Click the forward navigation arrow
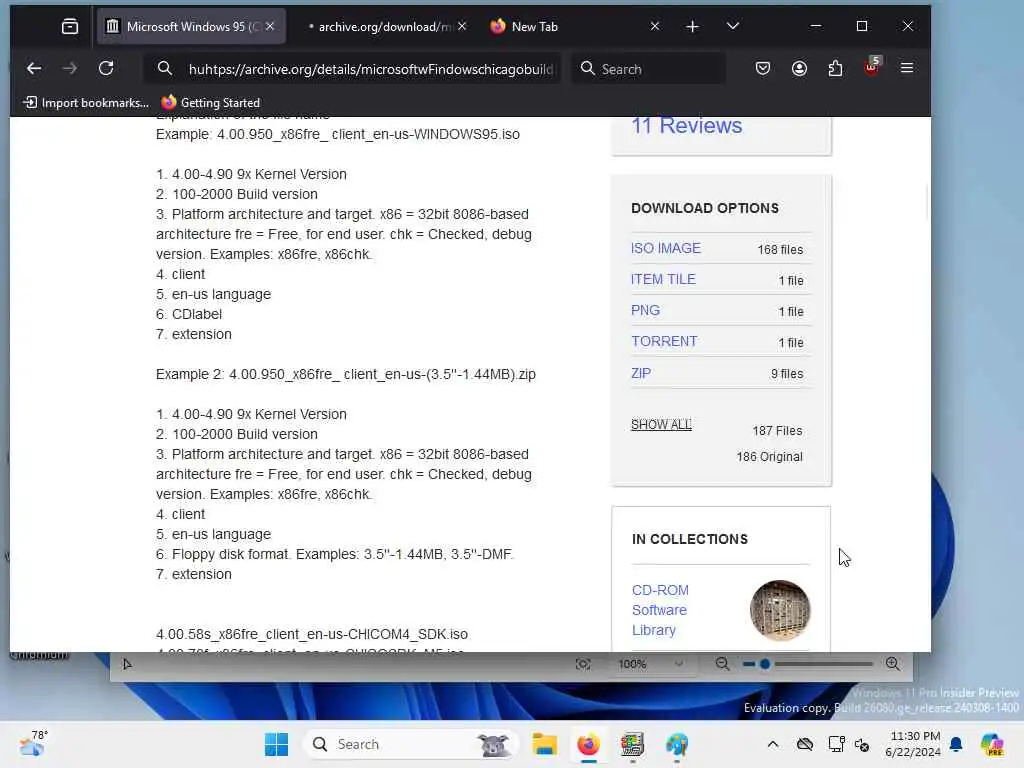Viewport: 1024px width, 768px height. (70, 68)
